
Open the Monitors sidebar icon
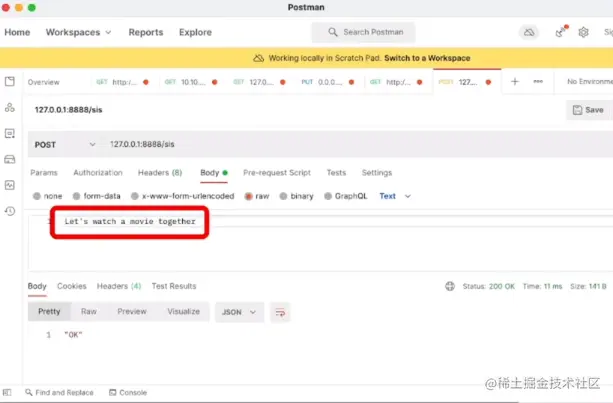point(10,185)
